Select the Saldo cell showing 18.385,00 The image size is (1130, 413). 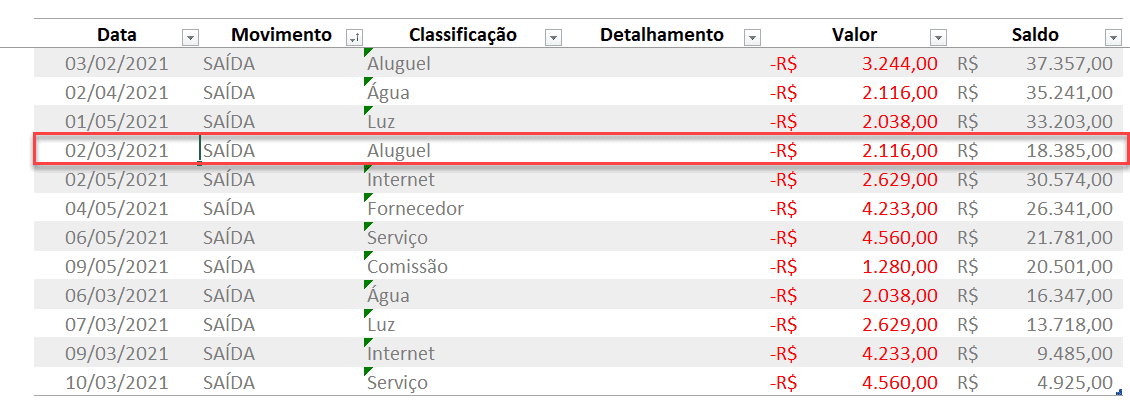(1036, 150)
